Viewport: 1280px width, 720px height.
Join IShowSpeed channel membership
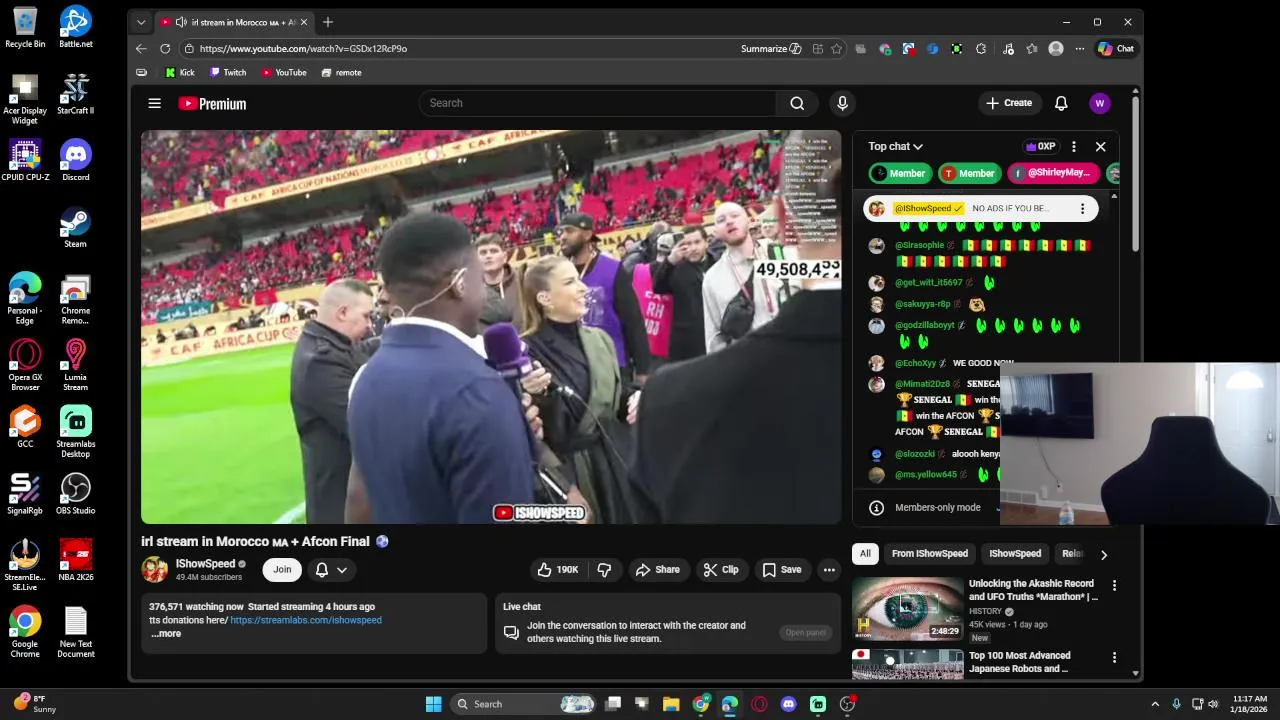click(282, 570)
